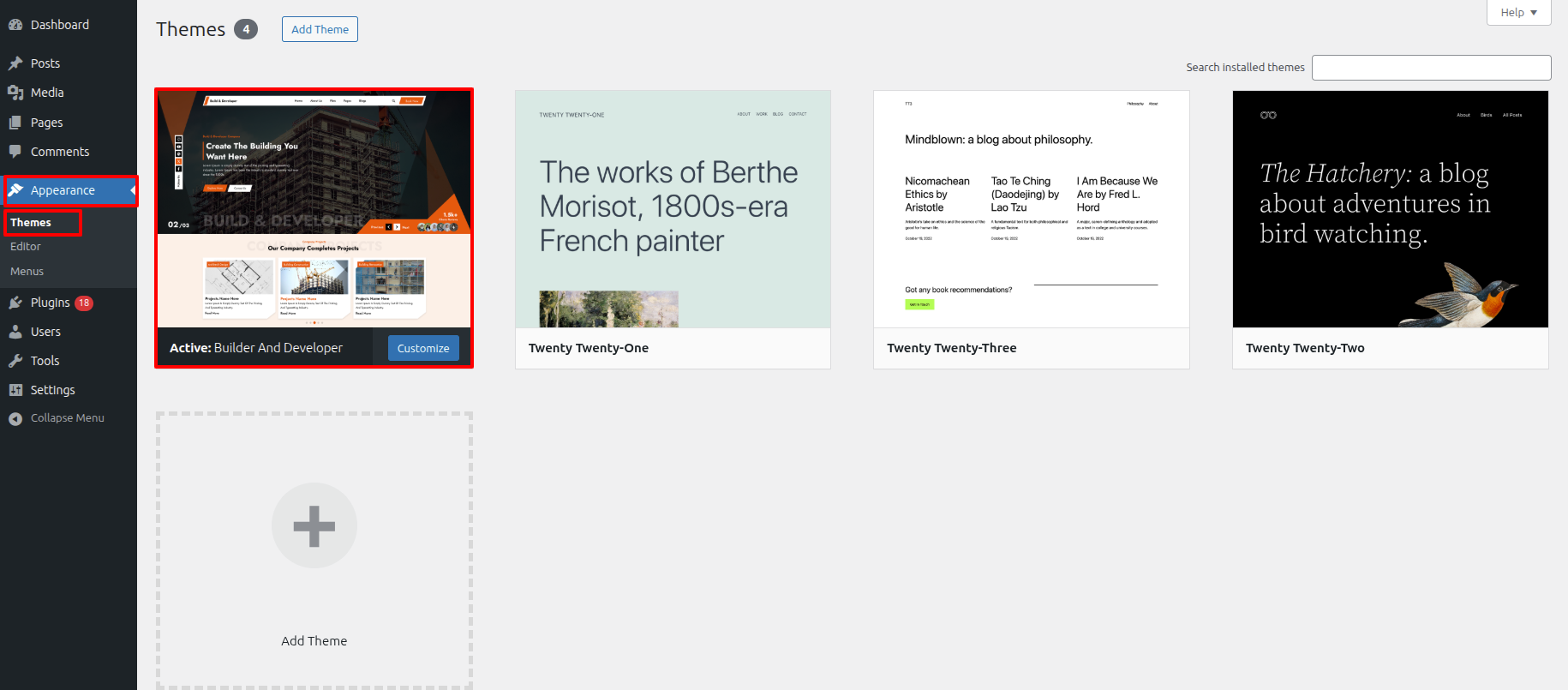
Task: Click the Plugins plug icon
Action: point(15,303)
